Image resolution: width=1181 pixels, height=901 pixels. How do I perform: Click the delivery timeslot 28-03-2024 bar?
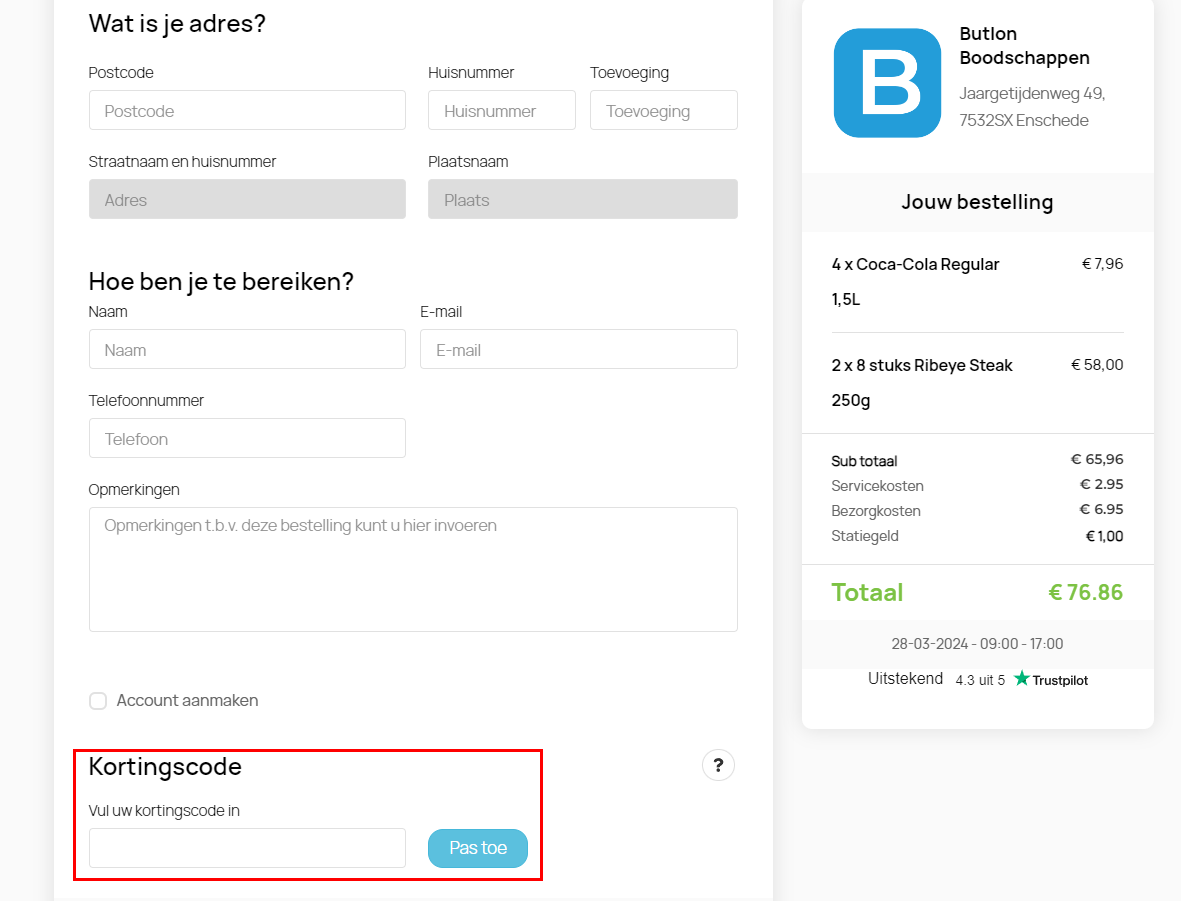point(977,643)
